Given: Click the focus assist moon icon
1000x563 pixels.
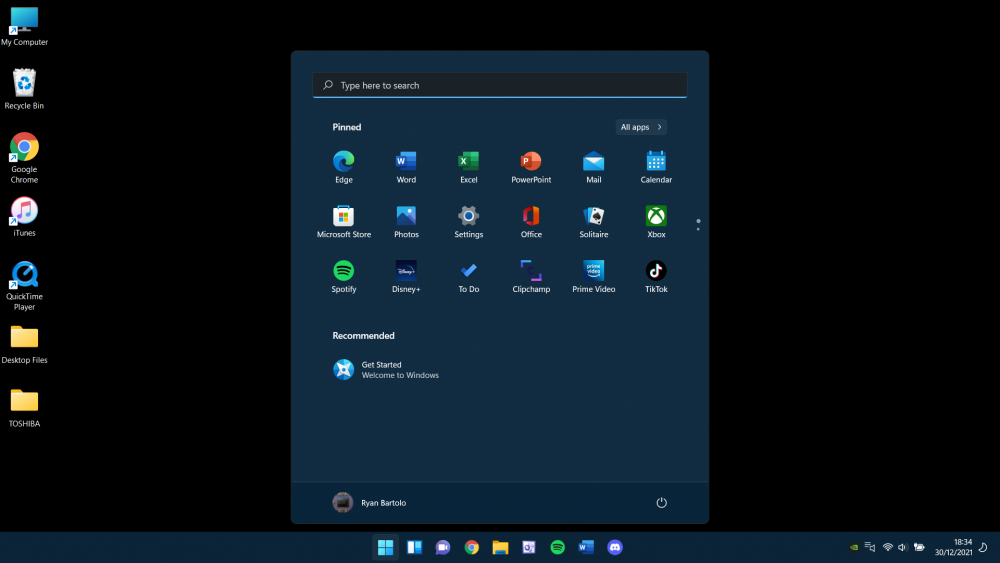Looking at the screenshot, I should pyautogui.click(x=983, y=547).
